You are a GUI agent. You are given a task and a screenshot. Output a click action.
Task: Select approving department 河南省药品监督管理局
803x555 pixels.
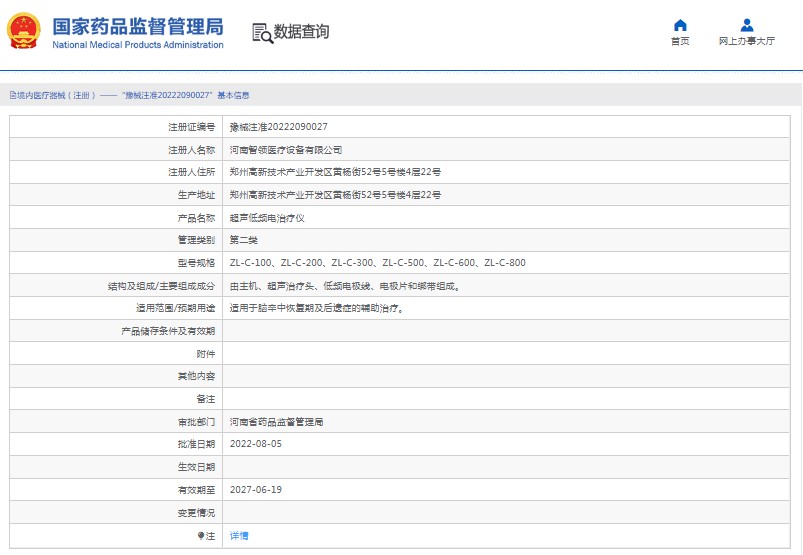(x=276, y=422)
